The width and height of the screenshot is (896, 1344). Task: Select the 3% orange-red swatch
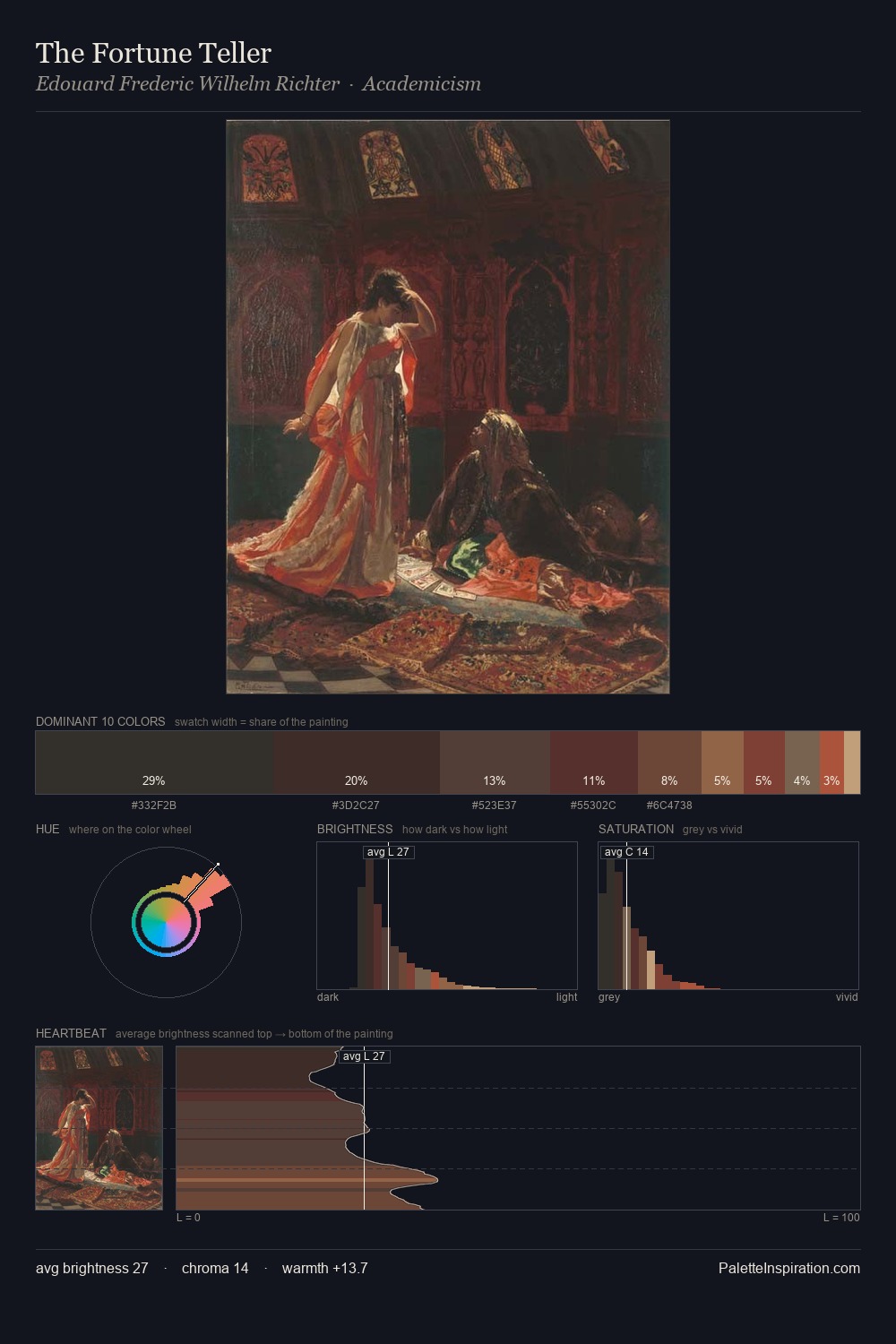click(x=831, y=762)
